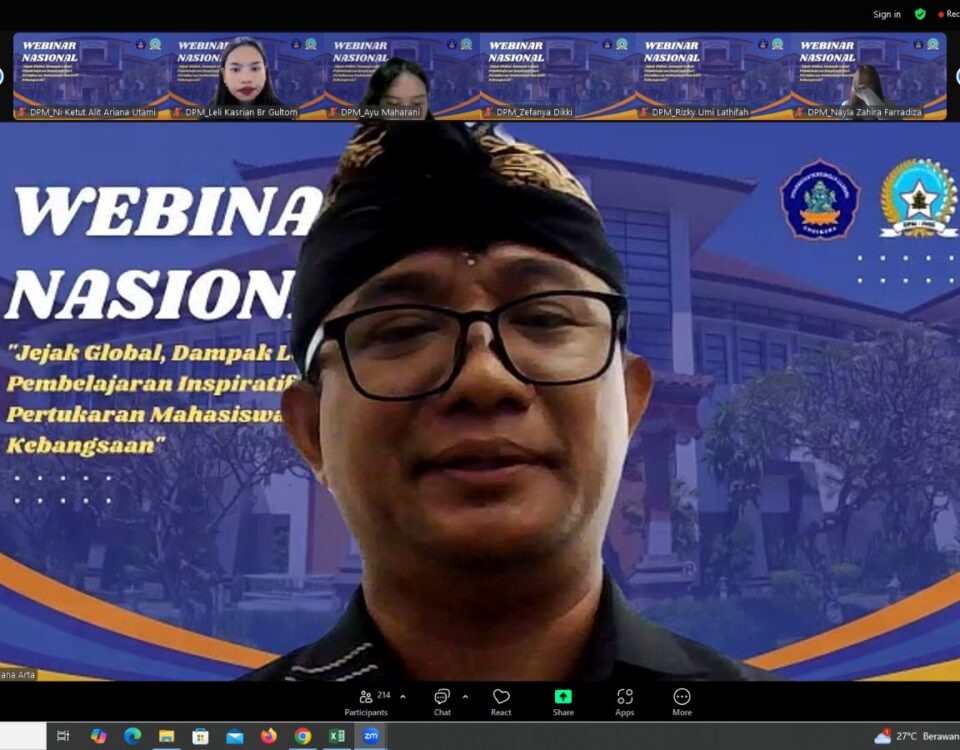Switch to Google Chrome in taskbar
Screen dimensions: 960x750
303,736
